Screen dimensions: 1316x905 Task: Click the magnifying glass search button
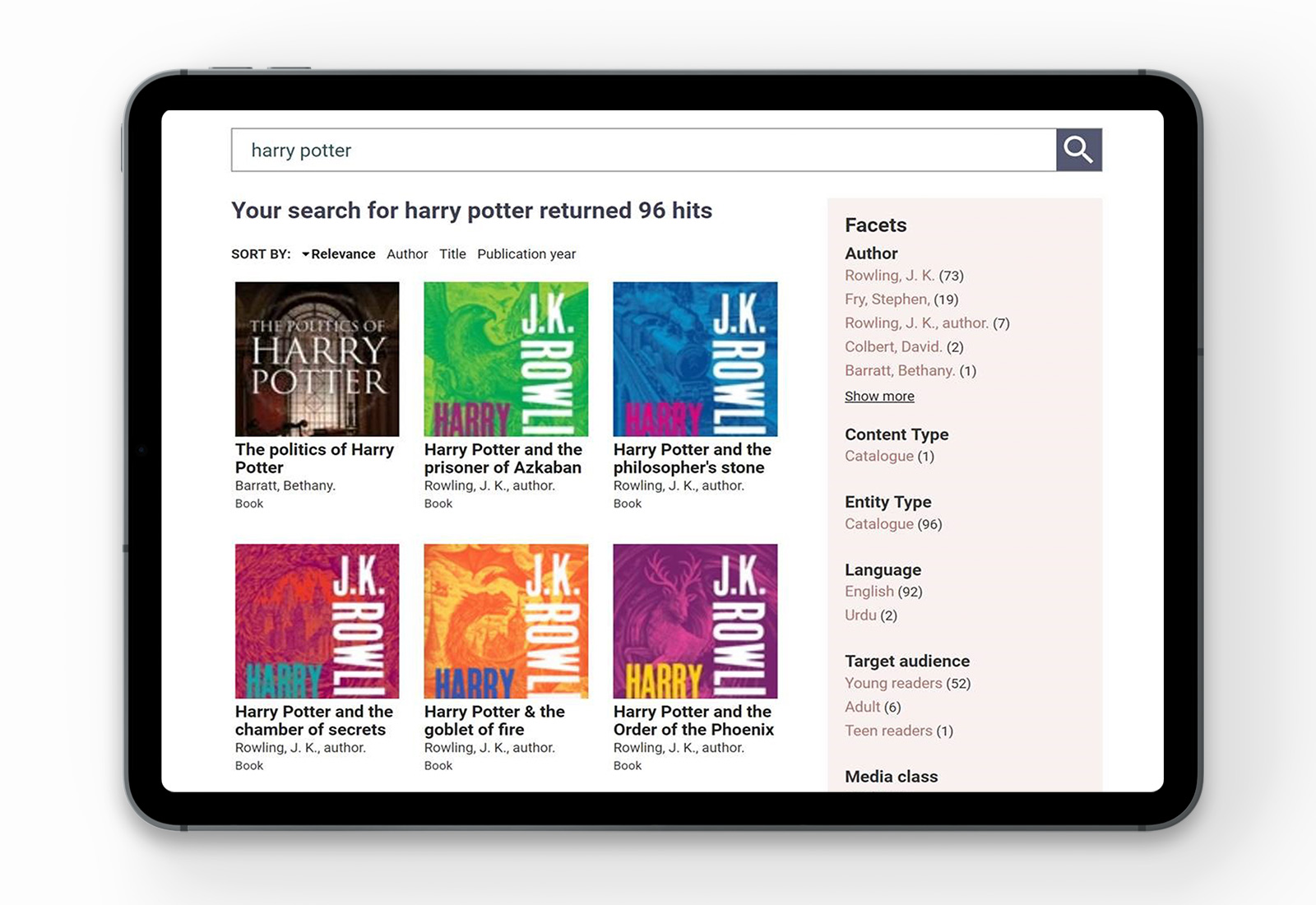1078,150
